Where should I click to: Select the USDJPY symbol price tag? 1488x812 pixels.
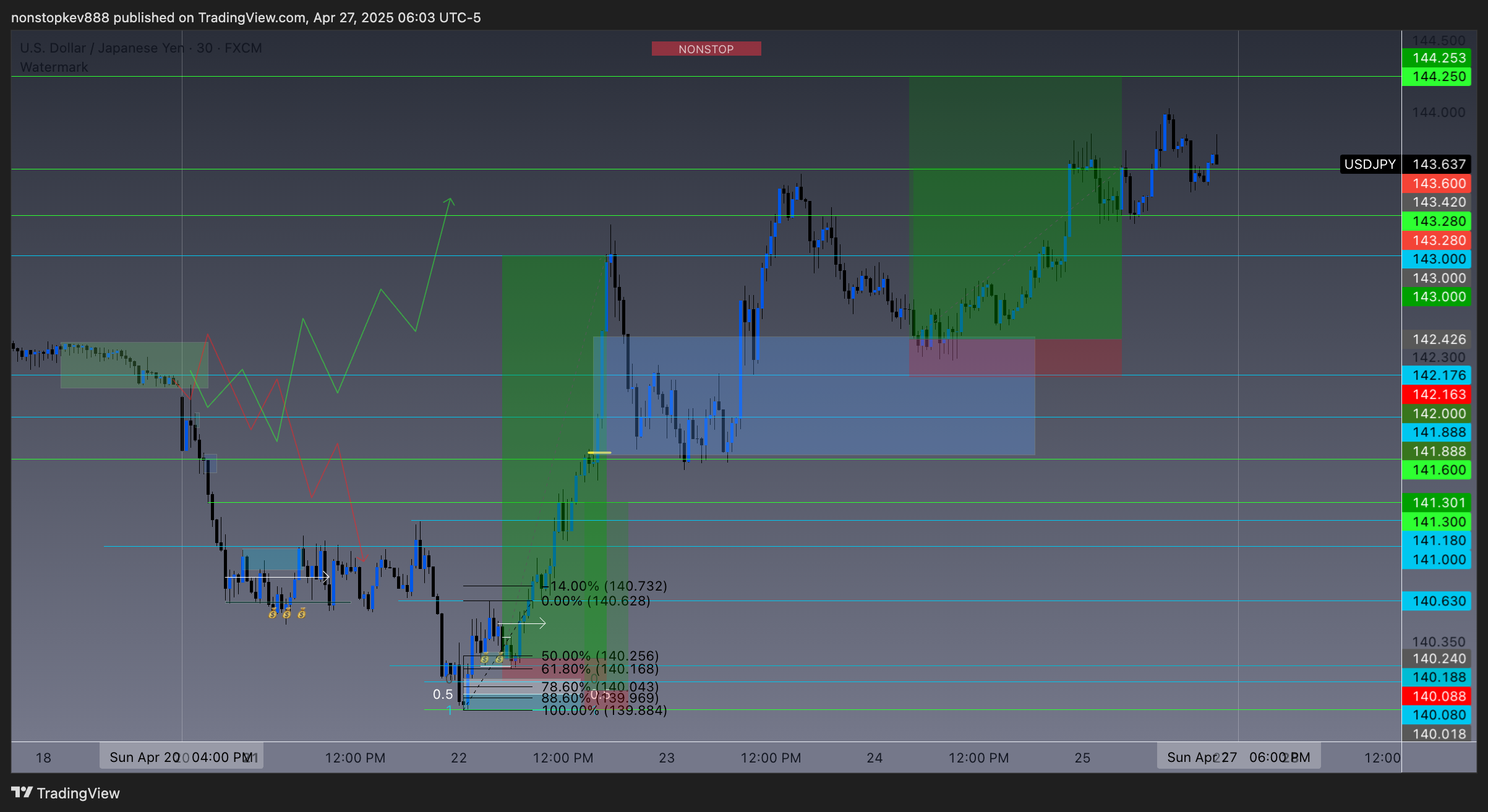point(1370,164)
